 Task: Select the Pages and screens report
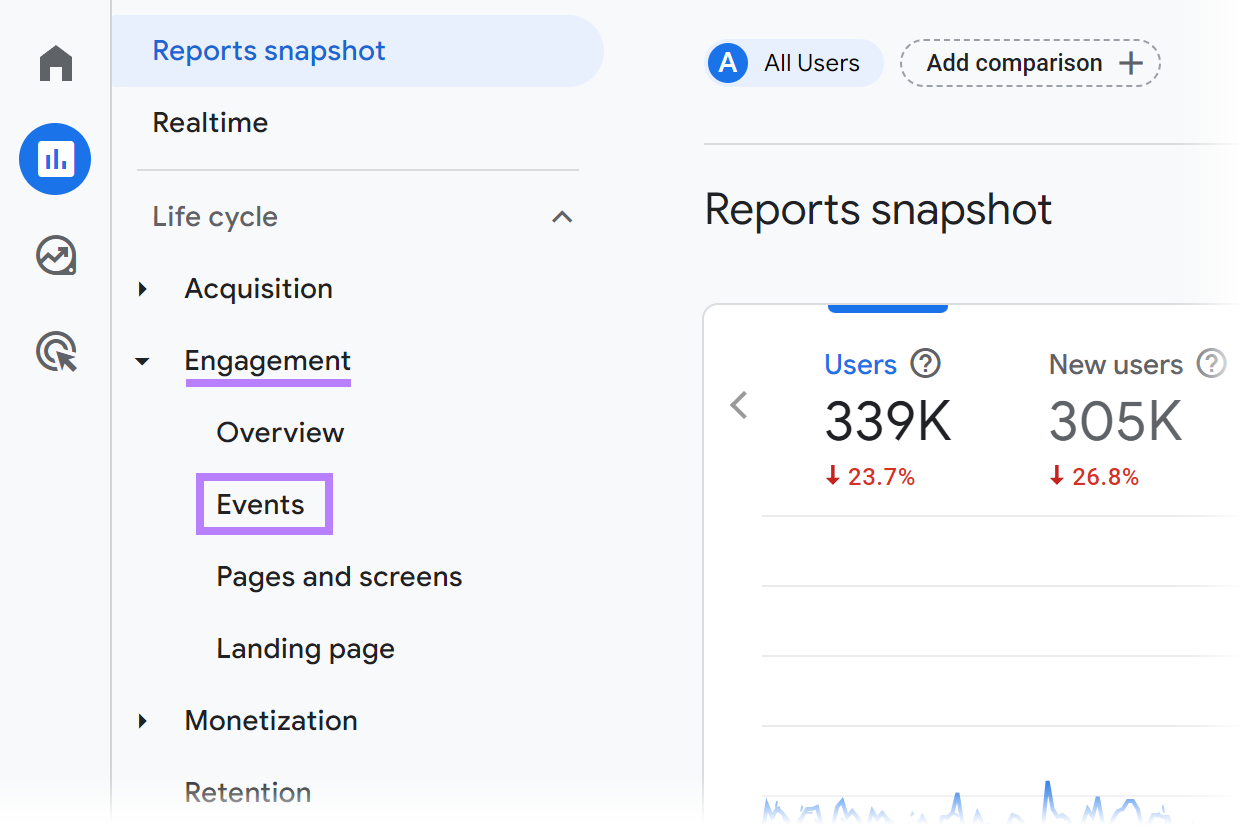tap(338, 576)
